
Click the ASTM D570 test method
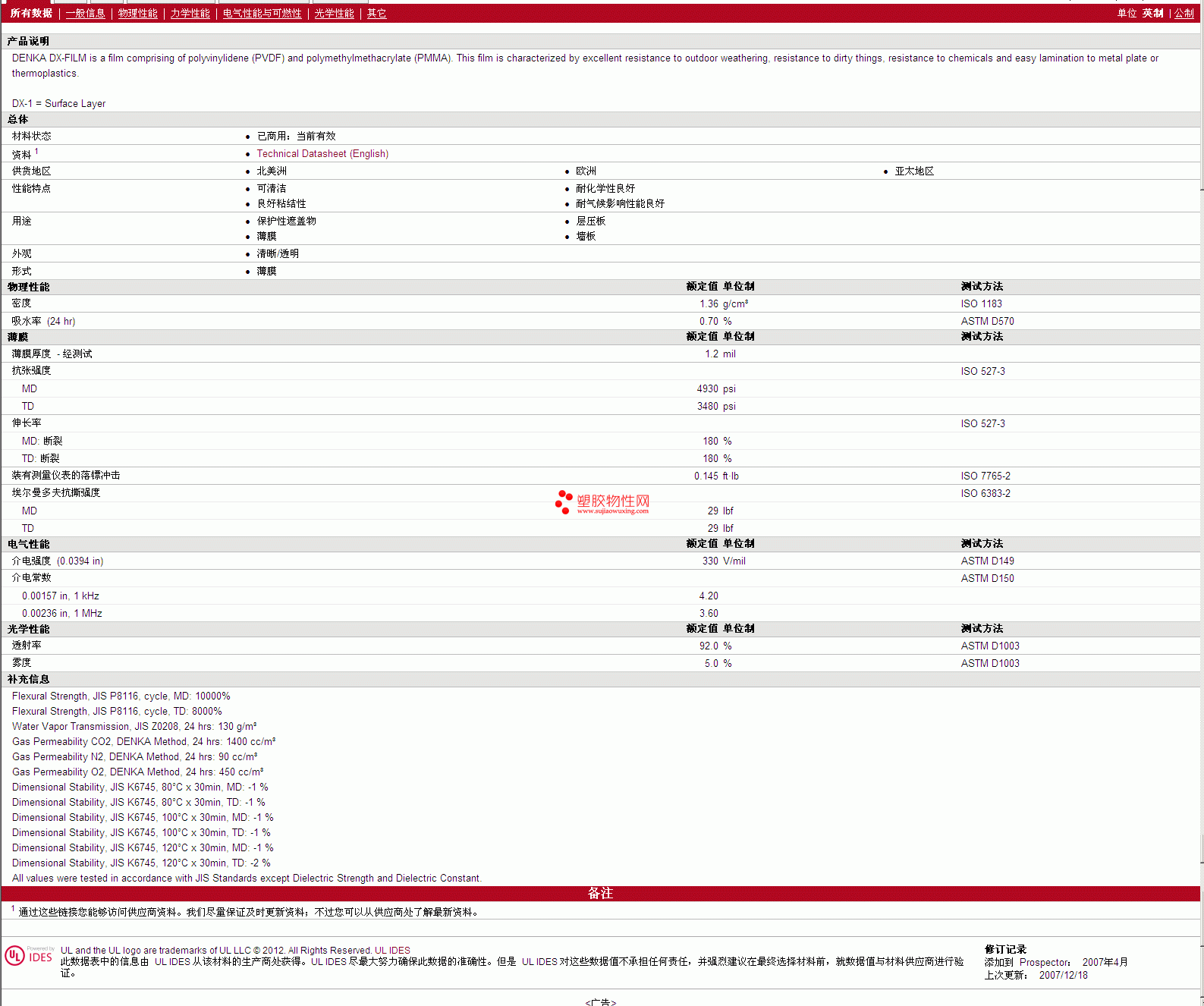click(987, 321)
